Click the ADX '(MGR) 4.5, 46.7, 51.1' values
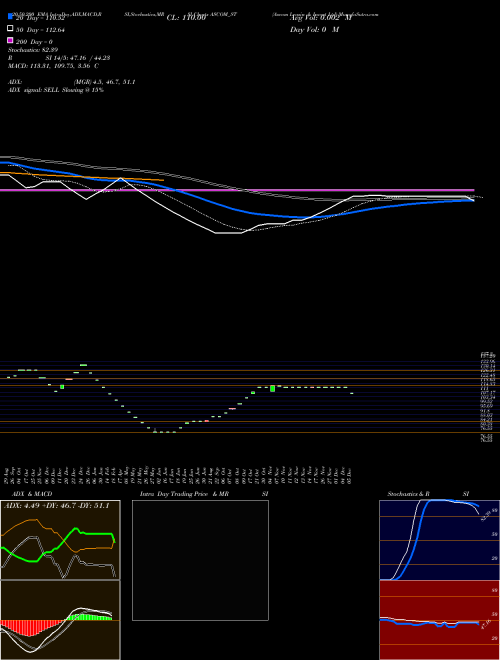Viewport: 500px width, 660px height. pos(104,82)
